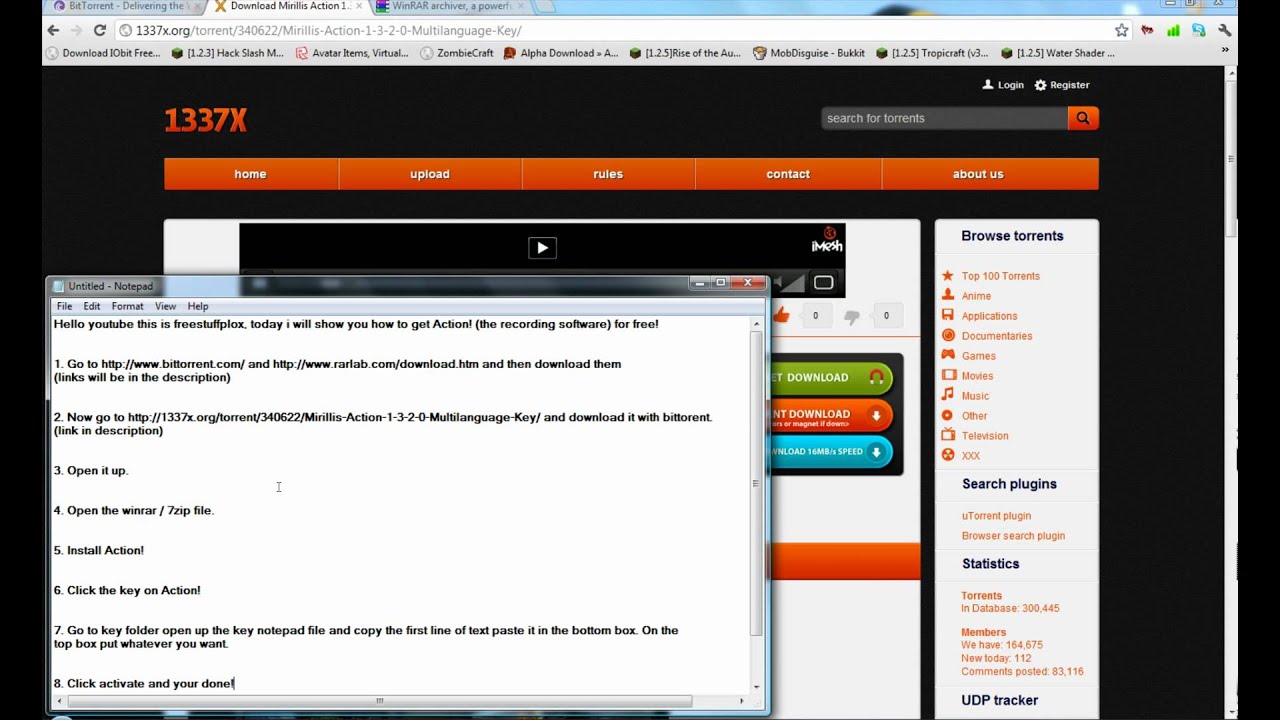
Task: Show more bookmarks with the chevron
Action: (x=1225, y=50)
